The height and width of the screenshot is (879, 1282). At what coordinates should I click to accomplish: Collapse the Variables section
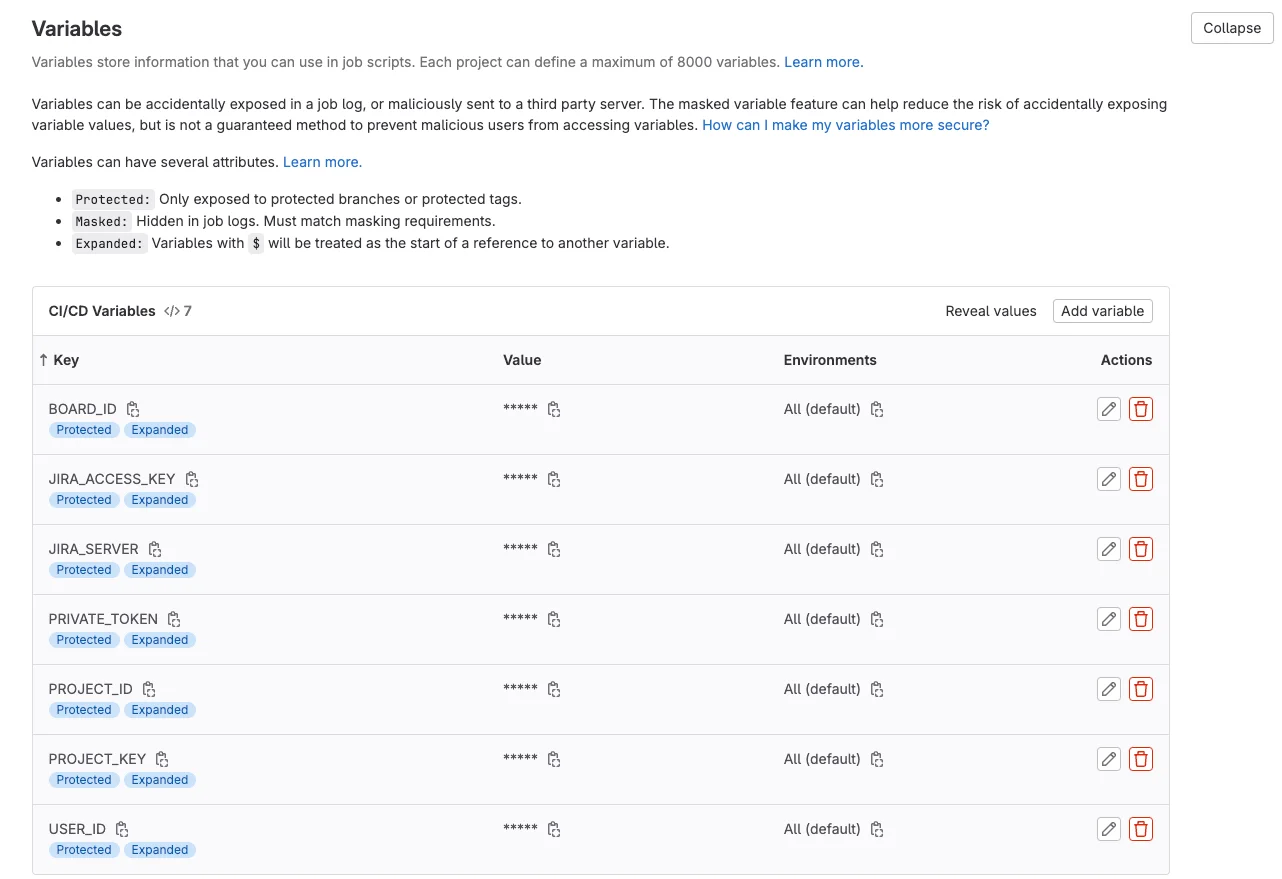(1232, 28)
